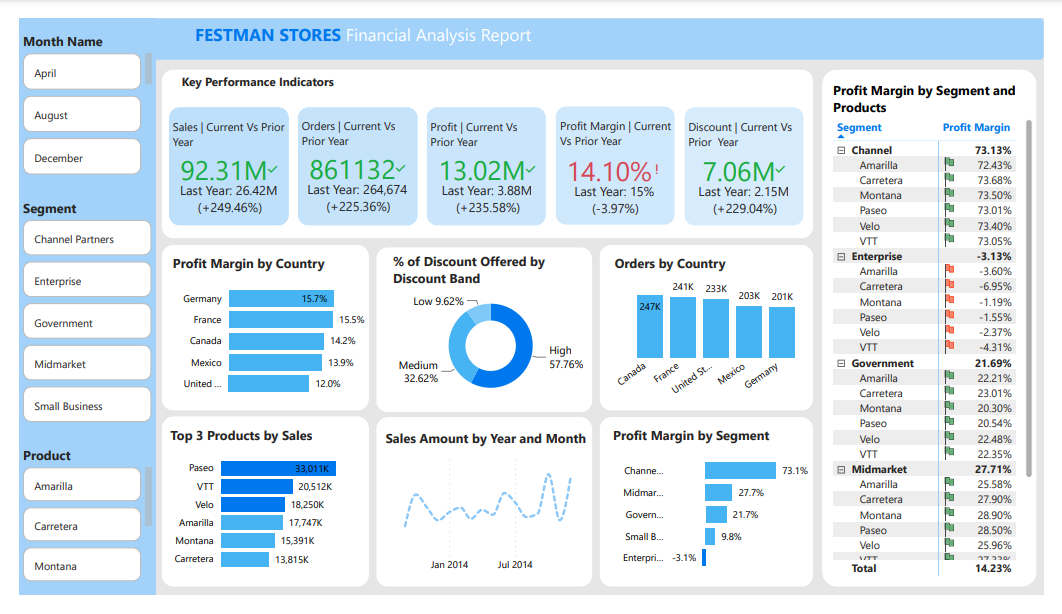The height and width of the screenshot is (614, 1062).
Task: Click the green flag beside 22.48%
Action: pos(950,437)
